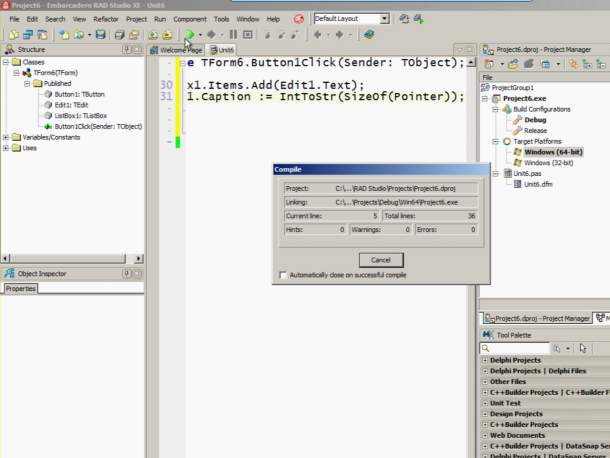The height and width of the screenshot is (458, 610).
Task: Collapse the Target Platforms node
Action: pos(496,142)
